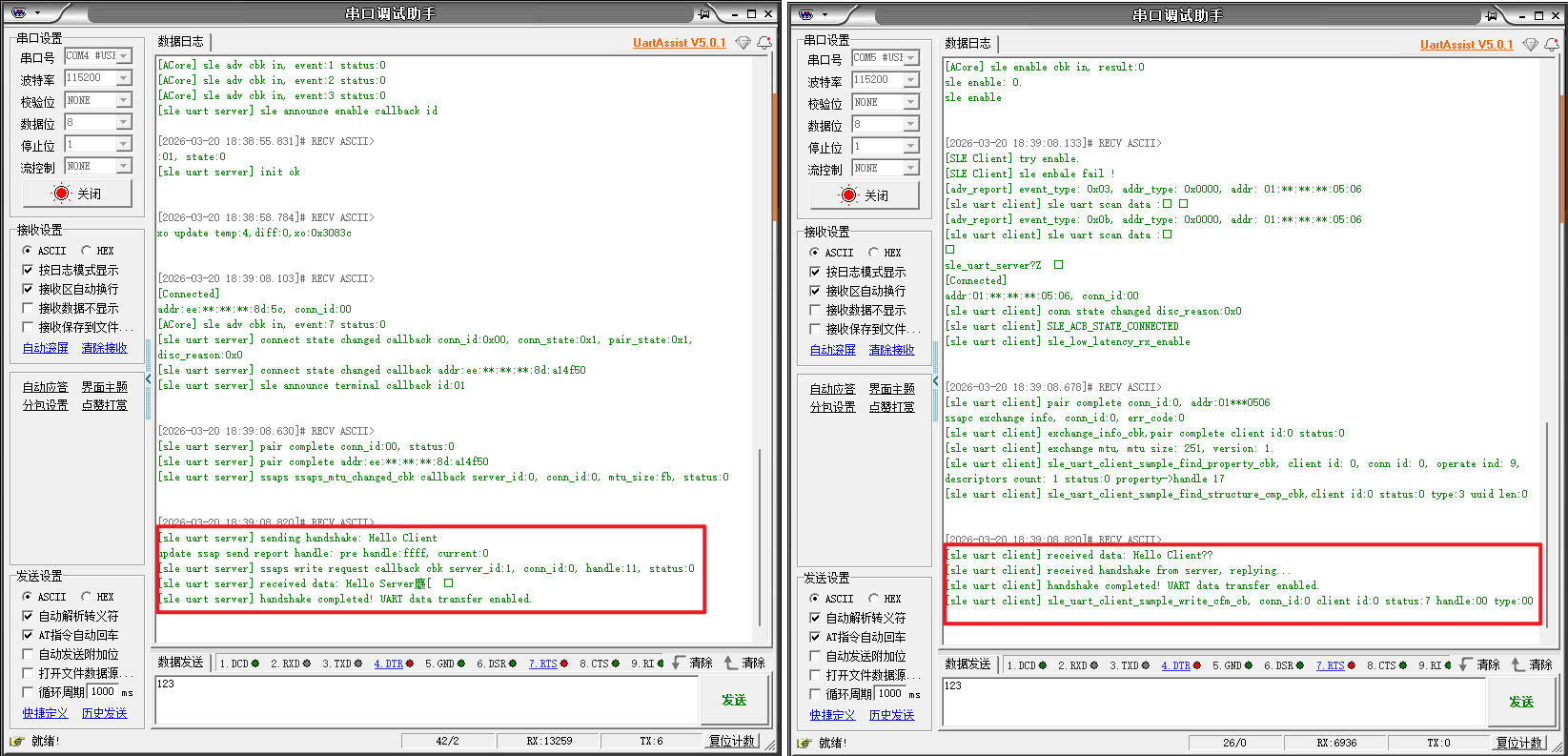
Task: Select 数据发送 tab in right window
Action: (968, 664)
